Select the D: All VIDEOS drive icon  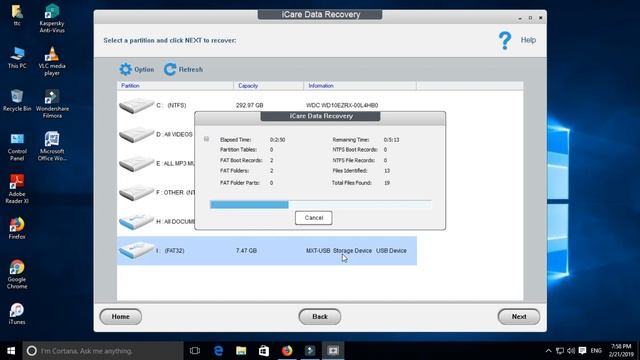point(136,134)
